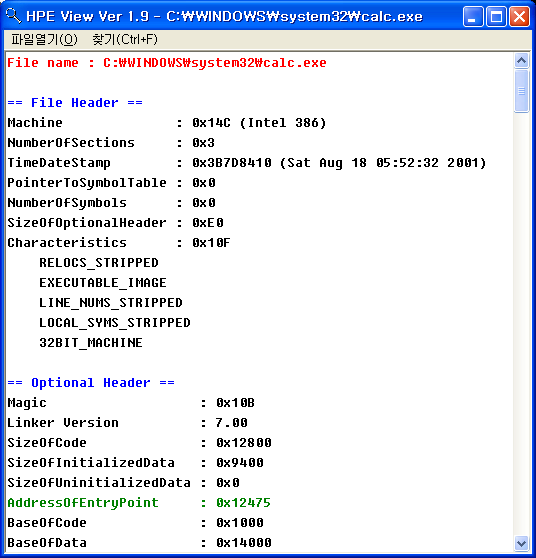Click the '== File Header ==' heading
Screen dimensions: 536x558
point(75,103)
